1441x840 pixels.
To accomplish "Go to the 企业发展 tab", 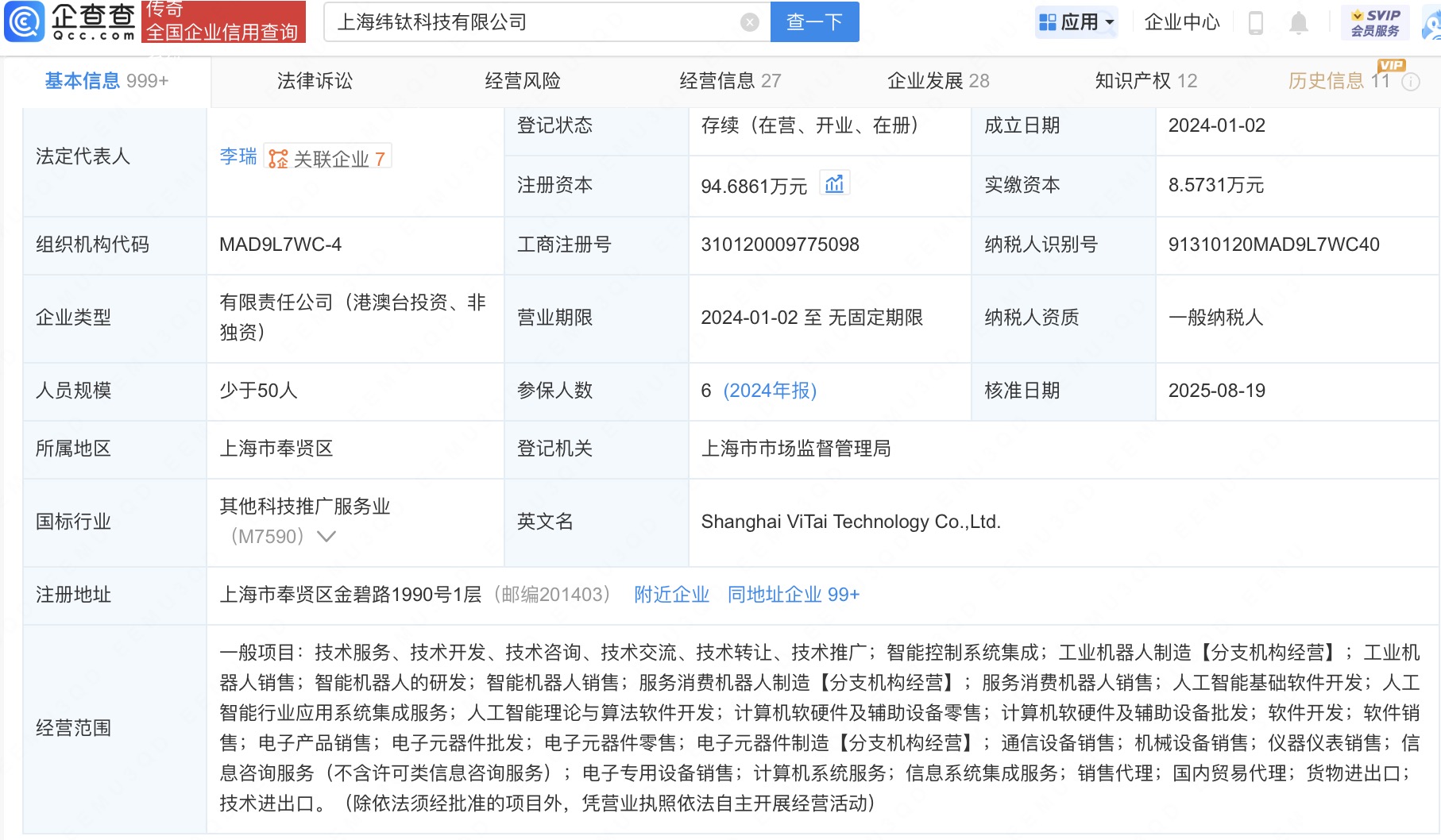I will (x=937, y=81).
